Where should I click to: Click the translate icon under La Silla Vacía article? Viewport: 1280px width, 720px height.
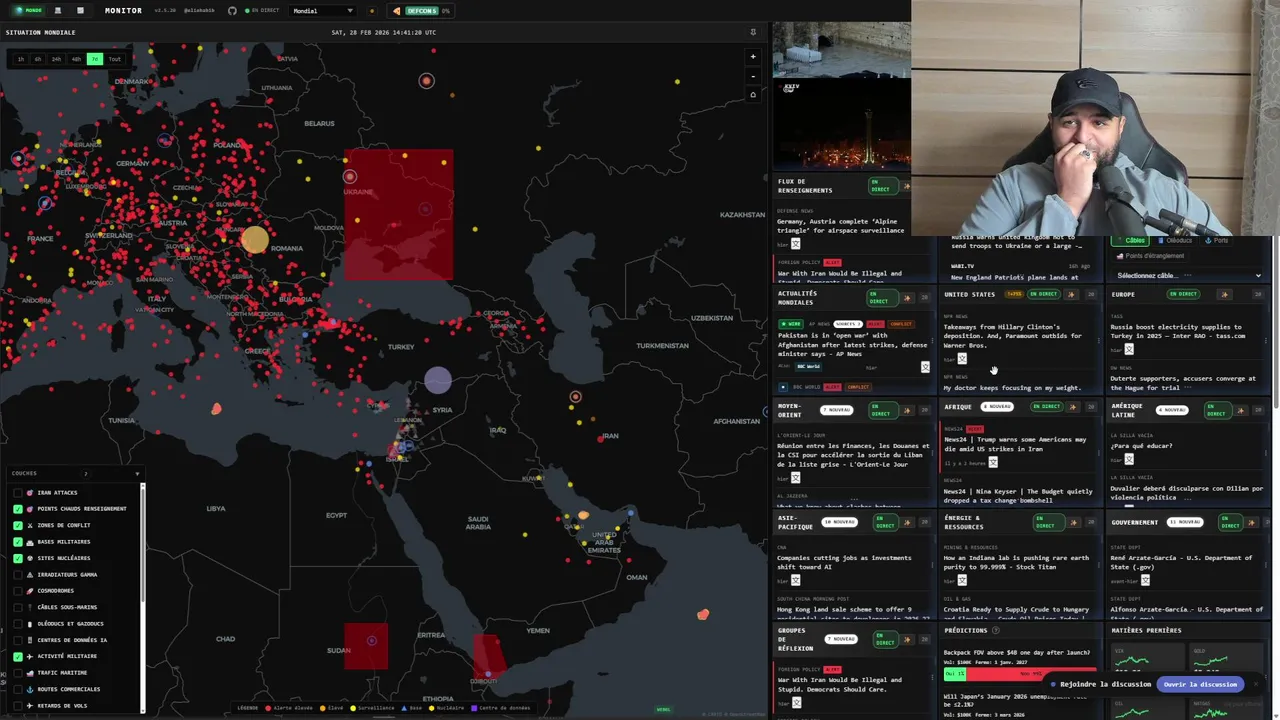click(x=1129, y=459)
